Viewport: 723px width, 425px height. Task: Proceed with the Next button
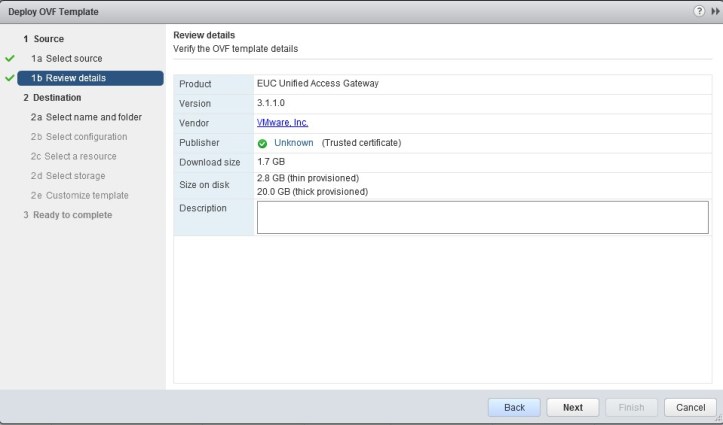573,407
